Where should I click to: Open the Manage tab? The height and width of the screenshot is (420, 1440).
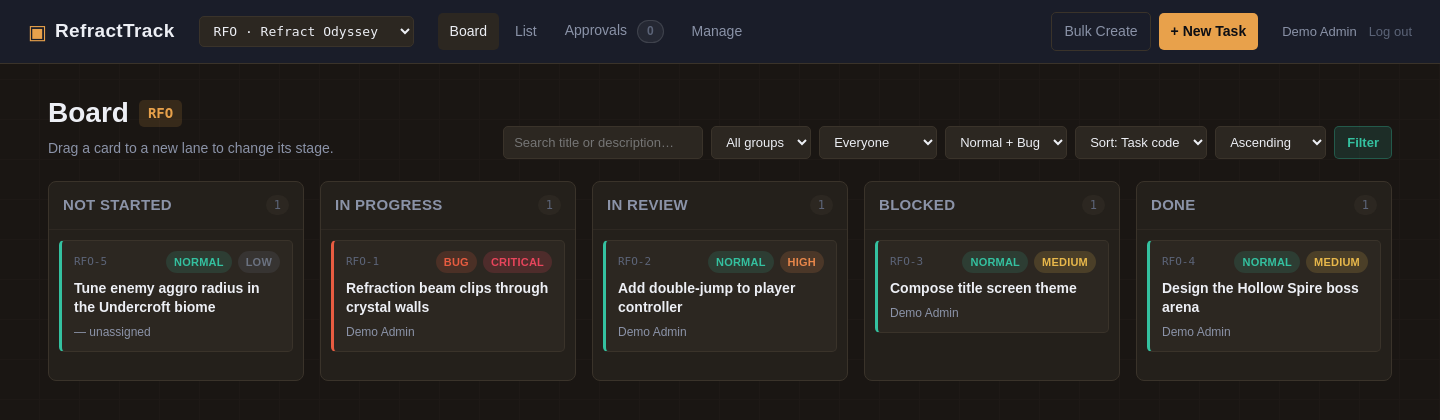coord(717,31)
